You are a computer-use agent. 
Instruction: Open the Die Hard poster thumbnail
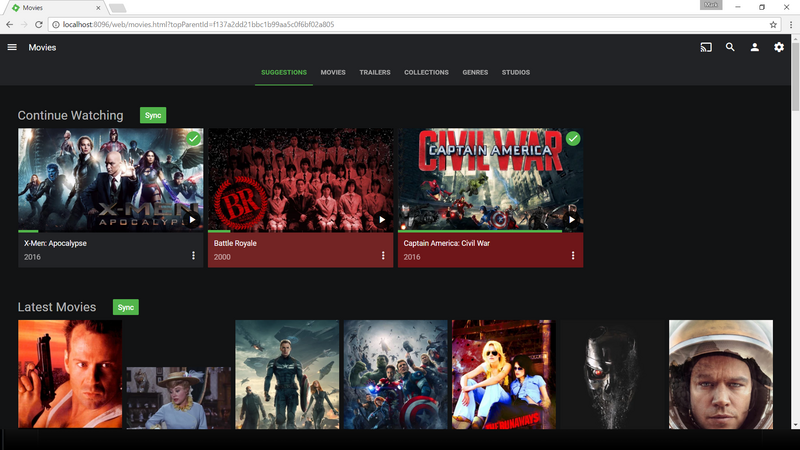pos(70,374)
